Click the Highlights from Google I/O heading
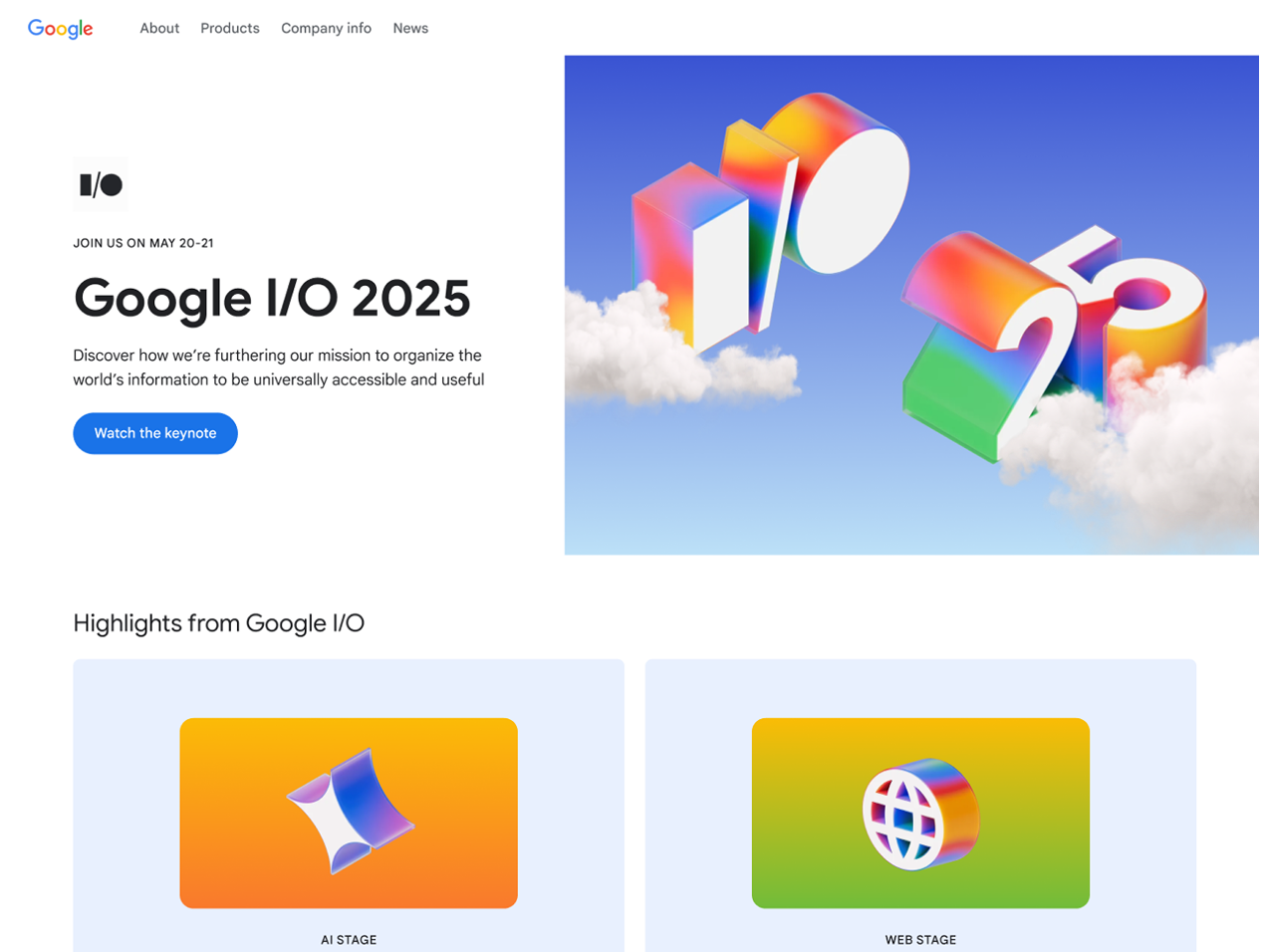 click(219, 623)
